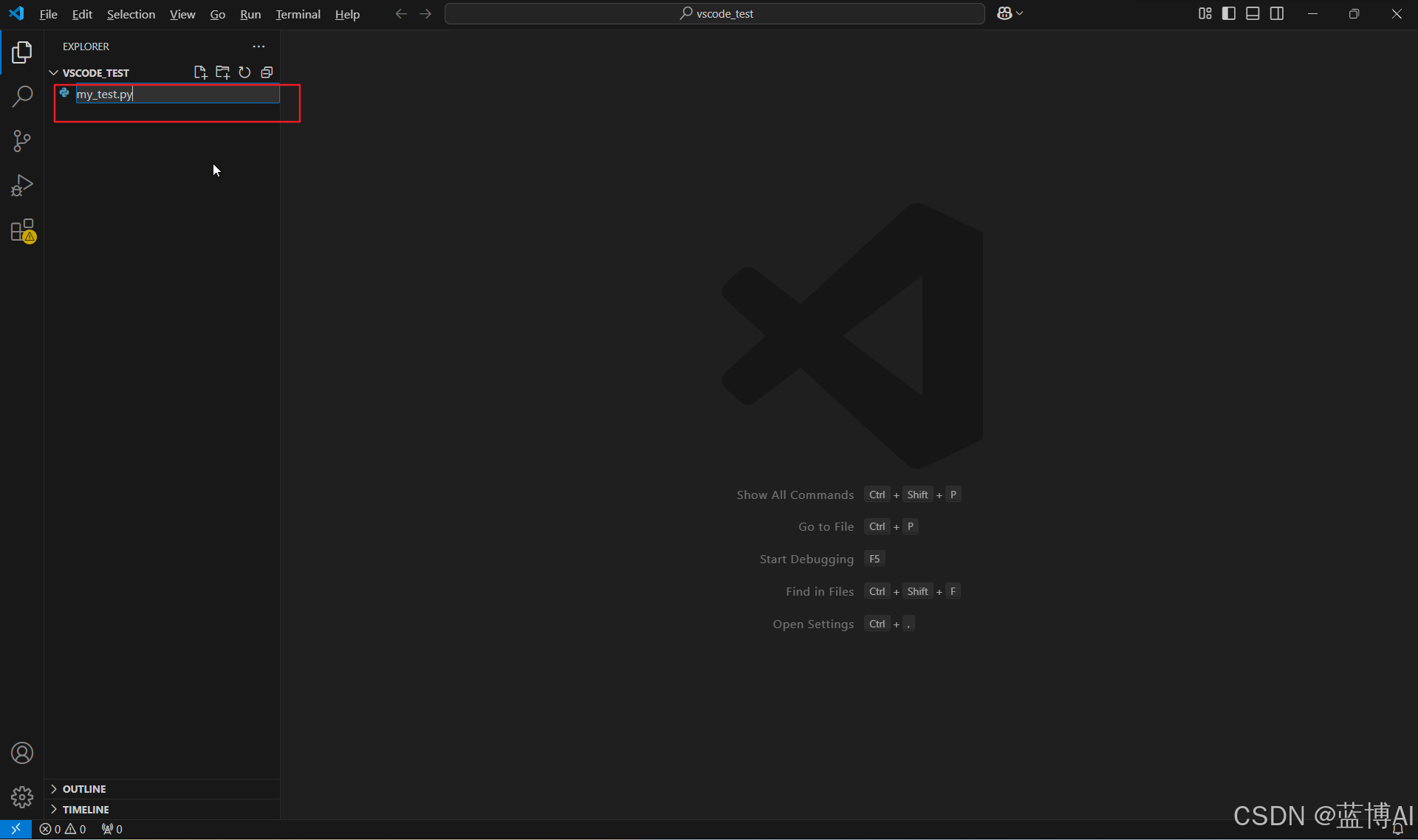Collapse the VSCODE_TEST folder section
Screen dimensions: 1418x840
tap(54, 72)
